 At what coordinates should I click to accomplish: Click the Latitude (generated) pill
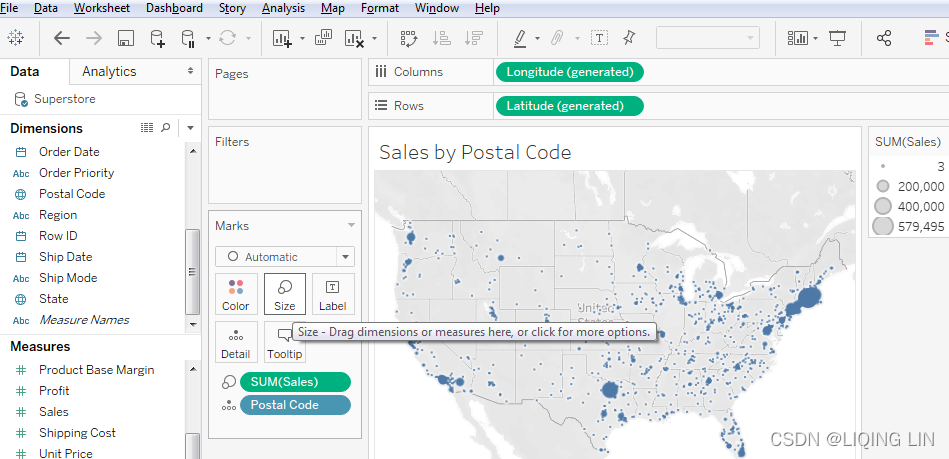tap(570, 106)
